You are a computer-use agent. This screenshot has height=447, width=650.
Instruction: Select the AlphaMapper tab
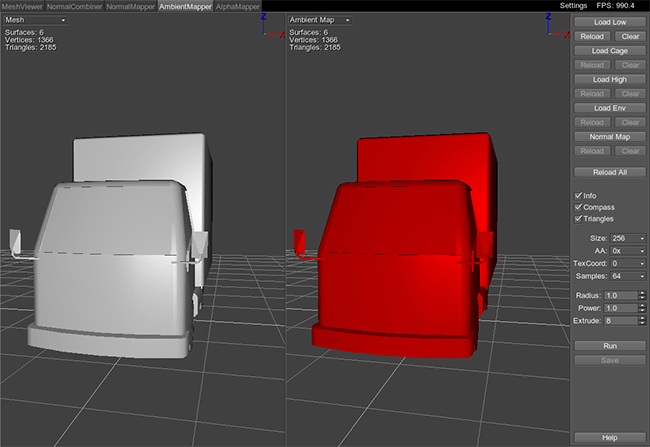(x=237, y=6)
